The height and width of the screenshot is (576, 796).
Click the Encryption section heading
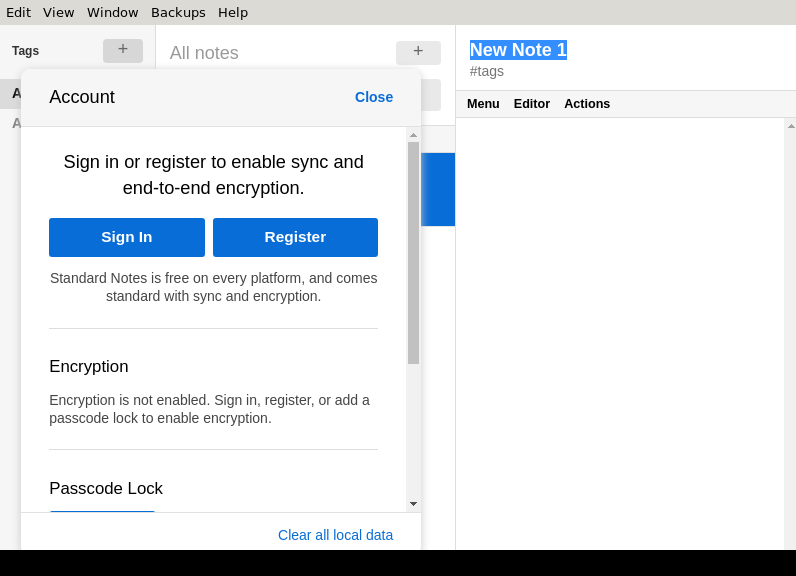[x=89, y=366]
